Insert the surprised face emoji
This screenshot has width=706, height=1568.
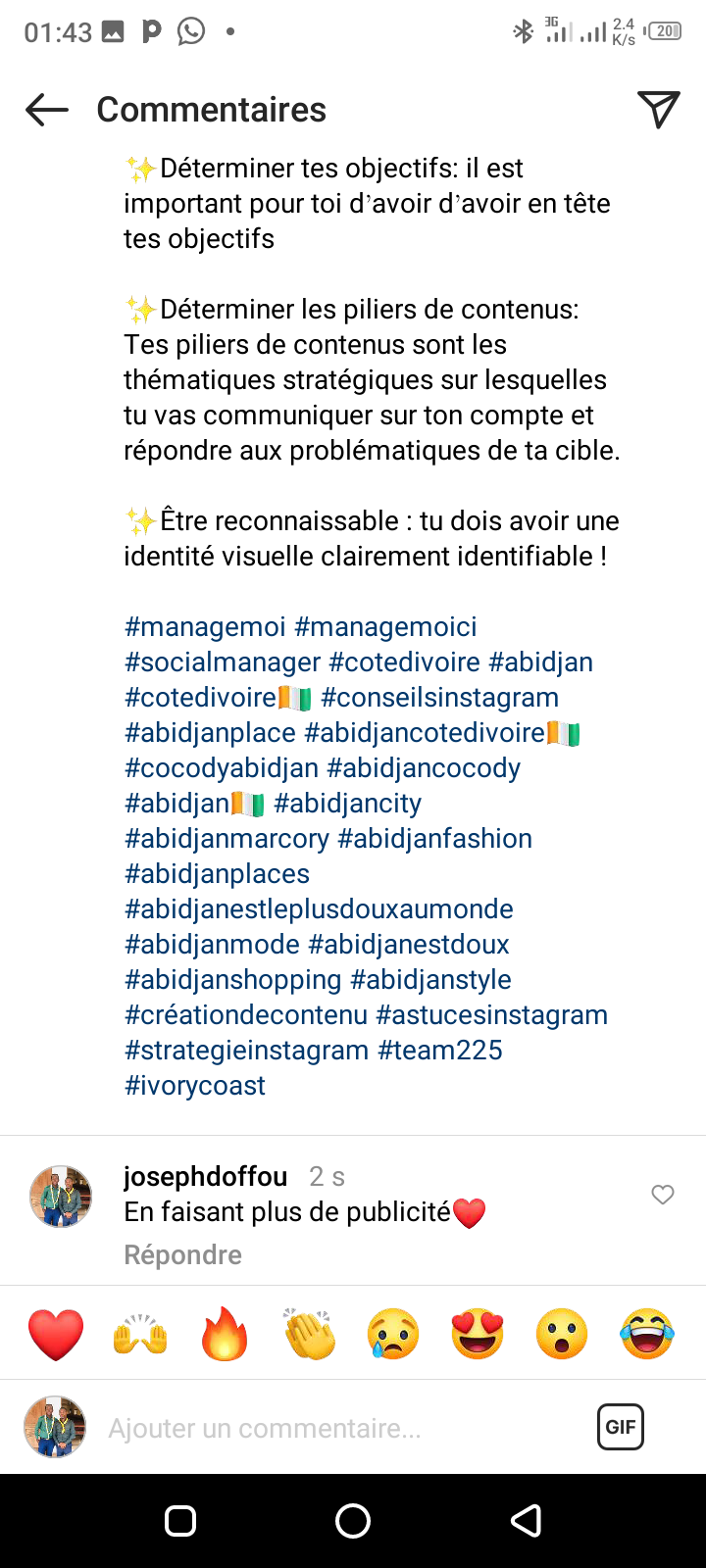pos(562,1334)
